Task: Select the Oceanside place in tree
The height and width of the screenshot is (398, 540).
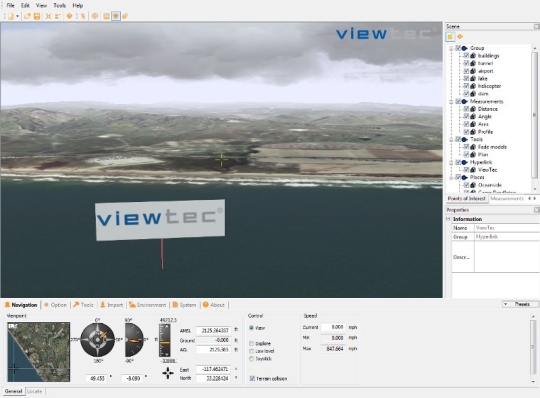Action: (490, 185)
